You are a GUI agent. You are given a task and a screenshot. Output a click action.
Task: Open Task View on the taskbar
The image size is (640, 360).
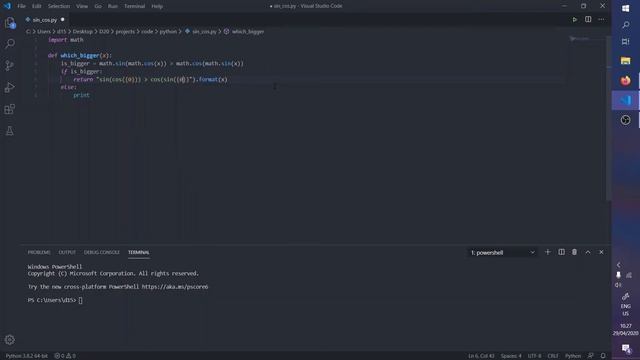[x=625, y=42]
